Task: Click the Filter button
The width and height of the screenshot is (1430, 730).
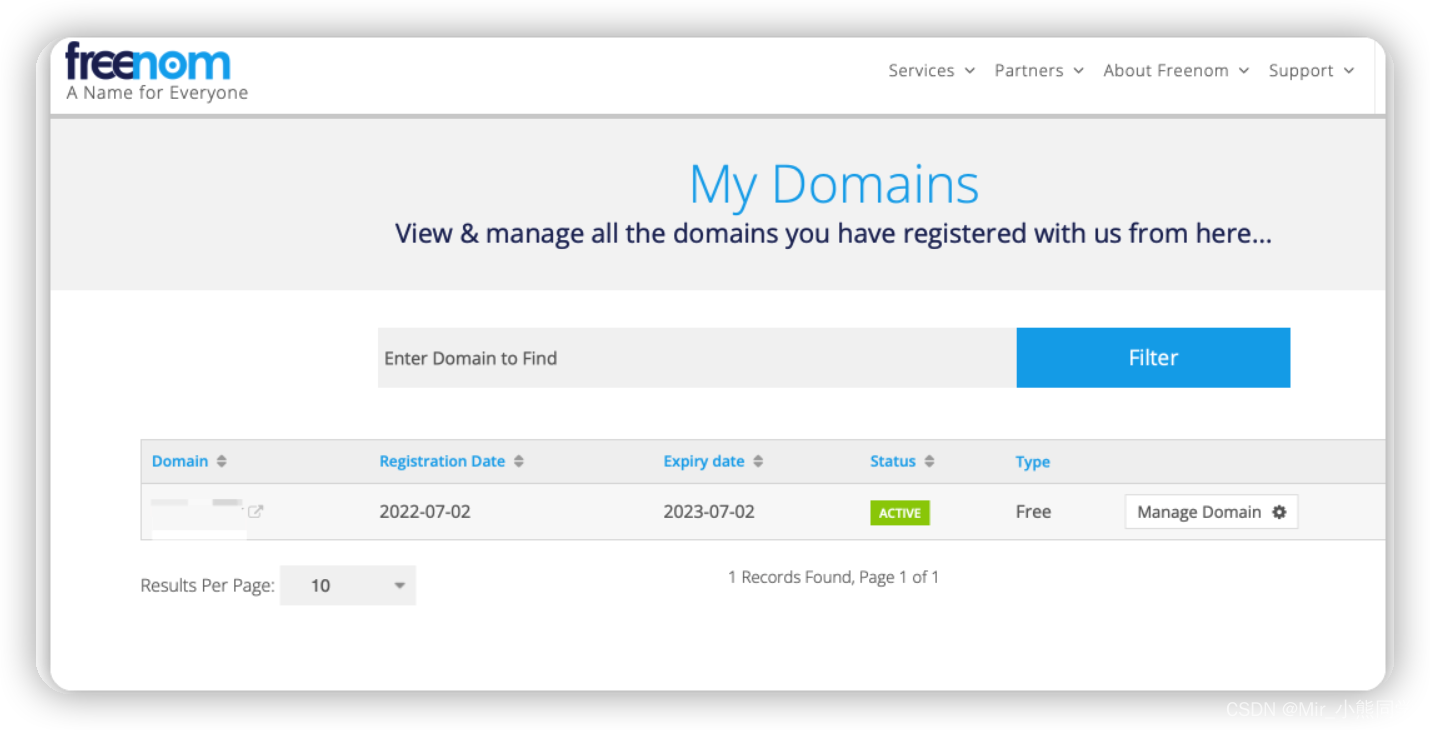Action: click(x=1153, y=357)
